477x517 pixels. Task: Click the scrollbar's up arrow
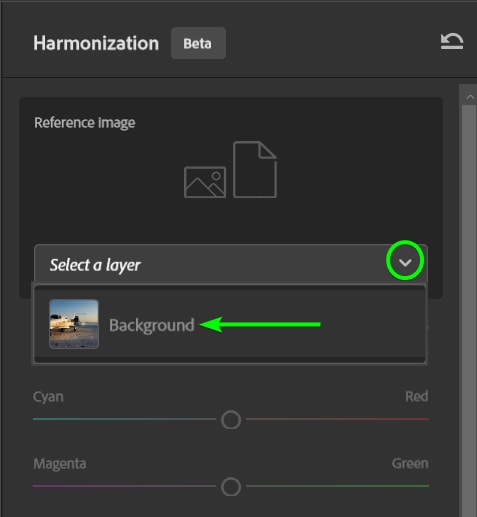pyautogui.click(x=470, y=97)
